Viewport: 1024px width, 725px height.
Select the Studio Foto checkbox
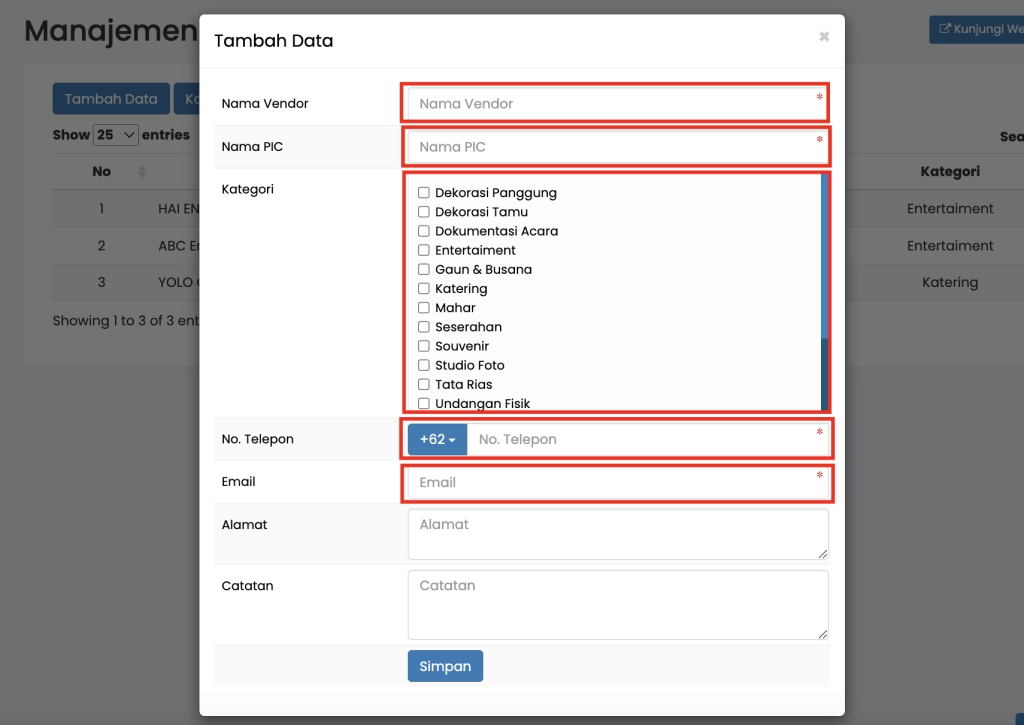tap(424, 365)
